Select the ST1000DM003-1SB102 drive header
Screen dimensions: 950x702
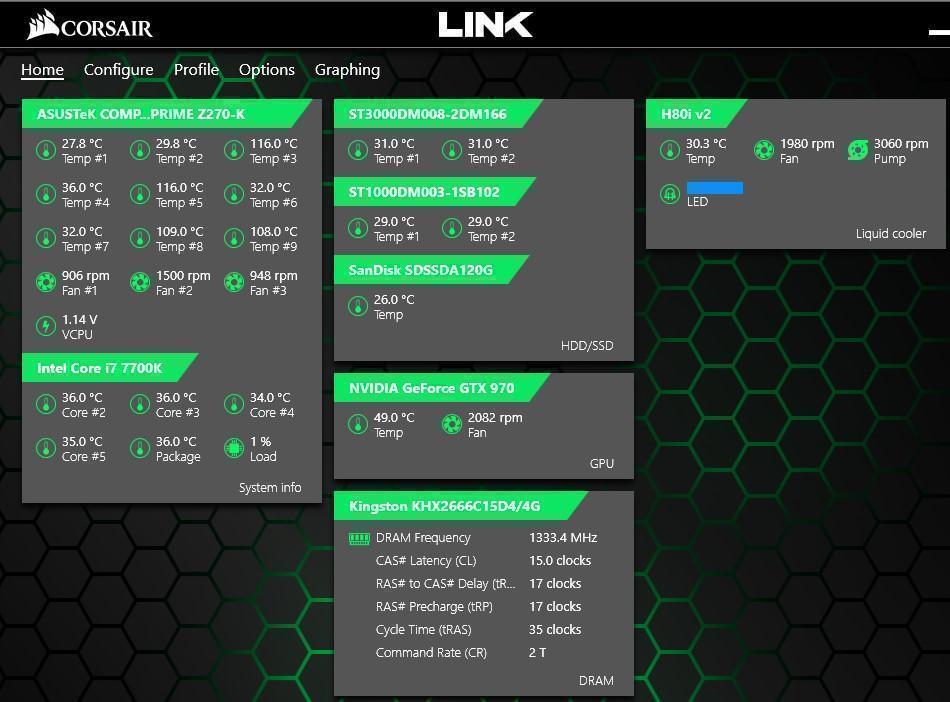[x=435, y=192]
